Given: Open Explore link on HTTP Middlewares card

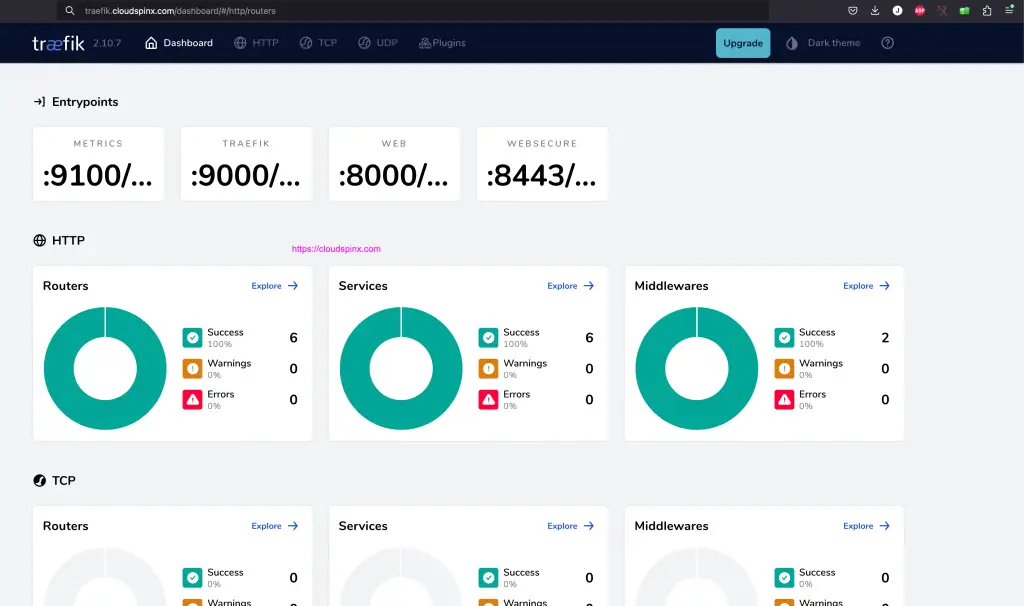Looking at the screenshot, I should (x=864, y=286).
